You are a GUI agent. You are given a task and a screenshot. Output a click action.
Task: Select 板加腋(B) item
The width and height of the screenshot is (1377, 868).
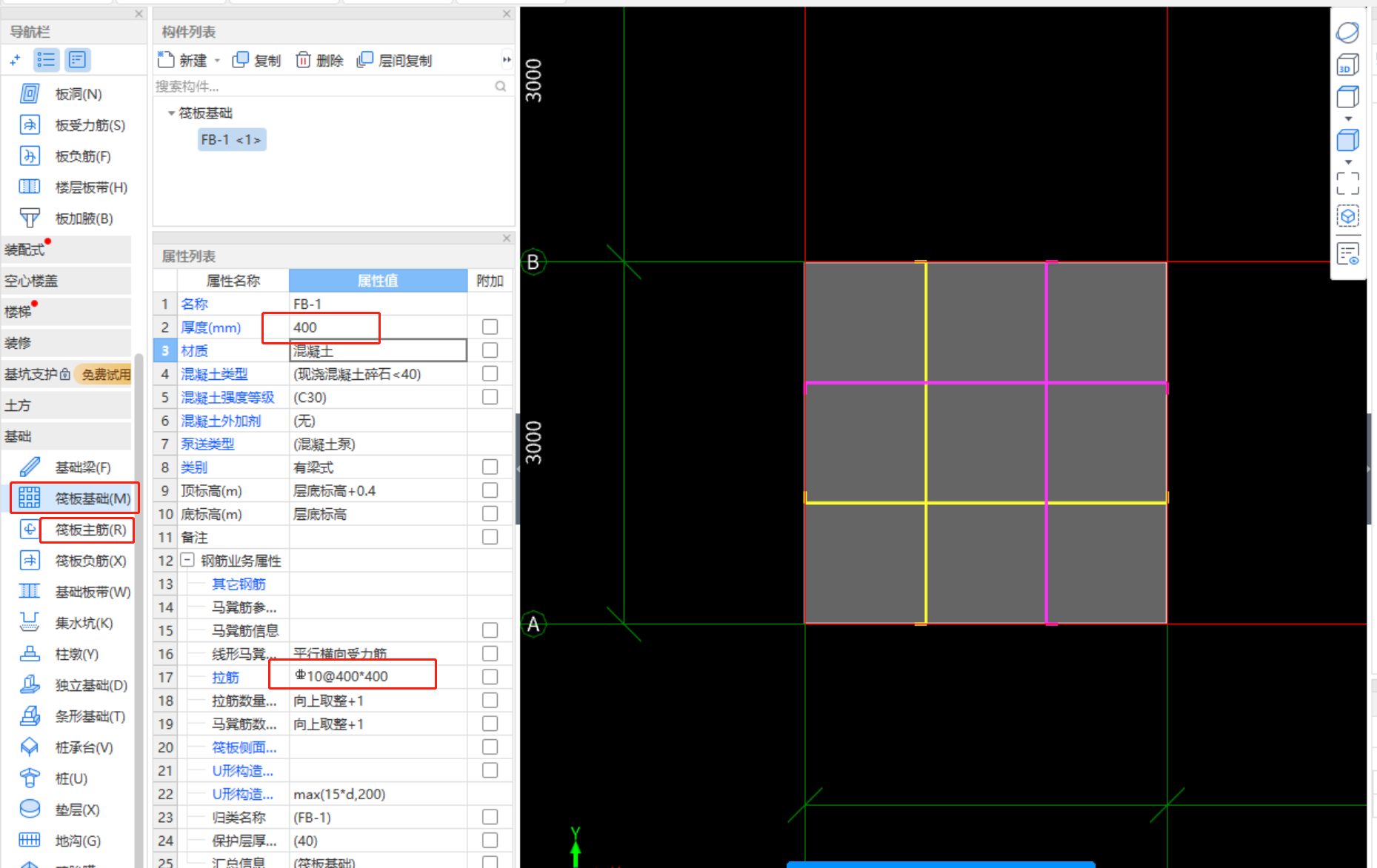click(67, 218)
